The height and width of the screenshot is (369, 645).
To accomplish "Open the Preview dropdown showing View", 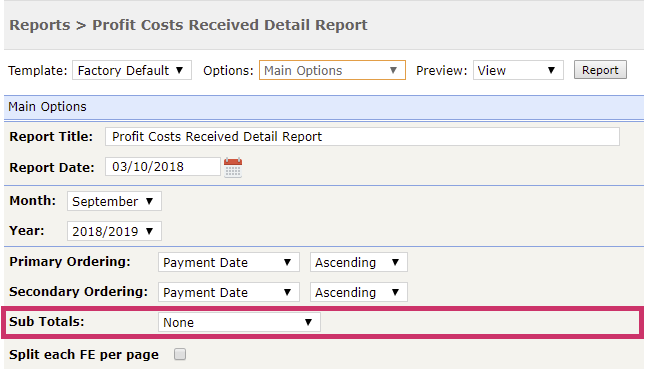I will pyautogui.click(x=518, y=70).
